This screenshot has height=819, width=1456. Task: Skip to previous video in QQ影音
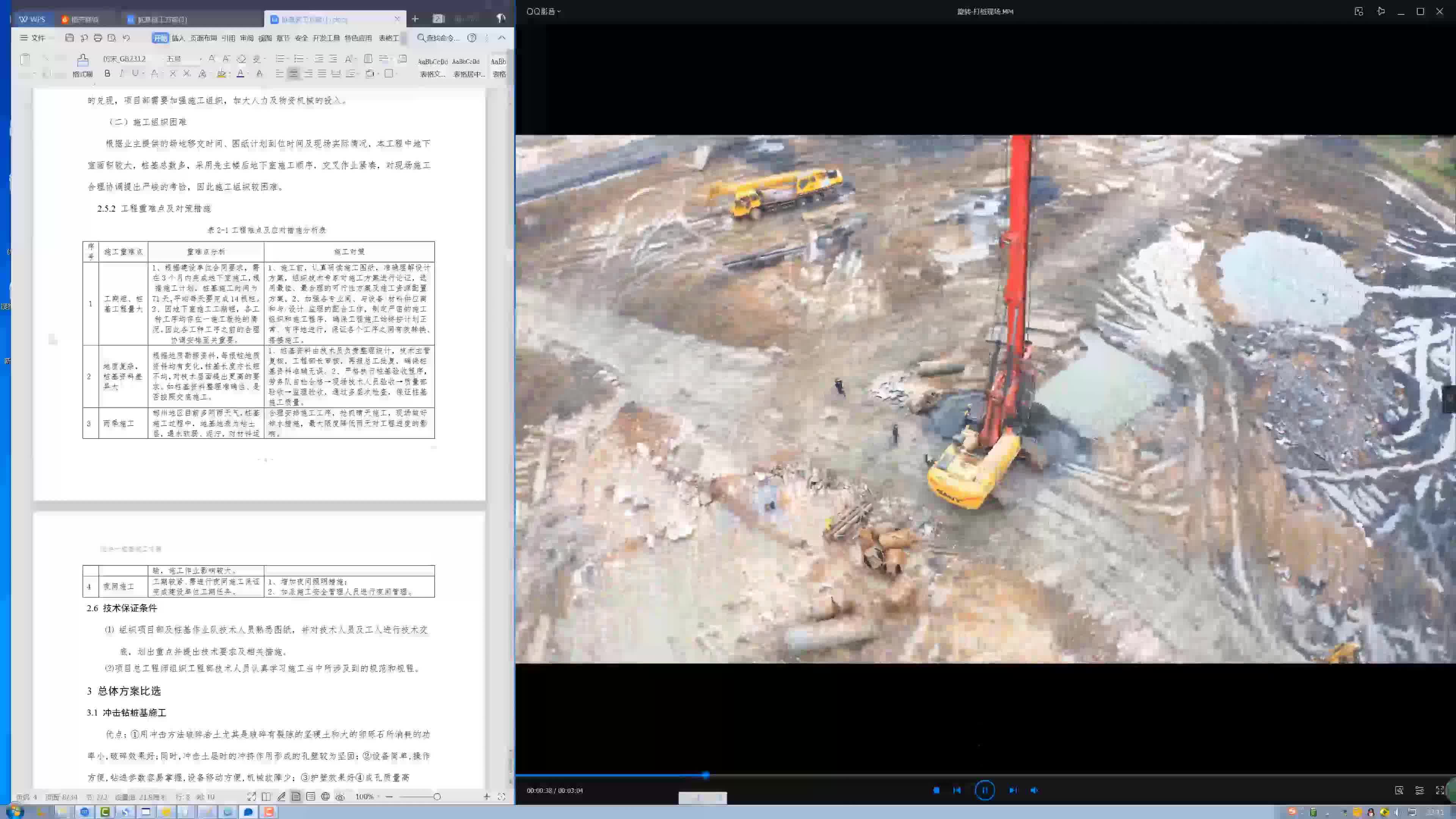957,790
